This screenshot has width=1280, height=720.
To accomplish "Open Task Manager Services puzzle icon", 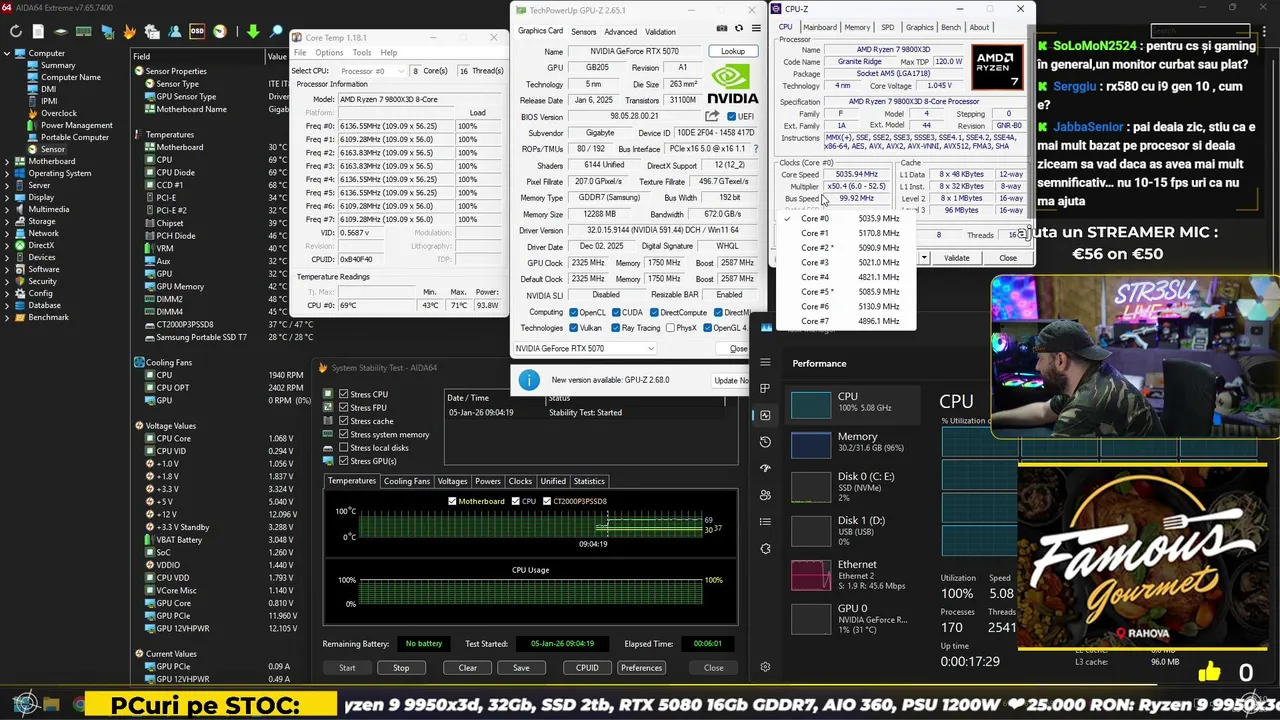I will [765, 549].
